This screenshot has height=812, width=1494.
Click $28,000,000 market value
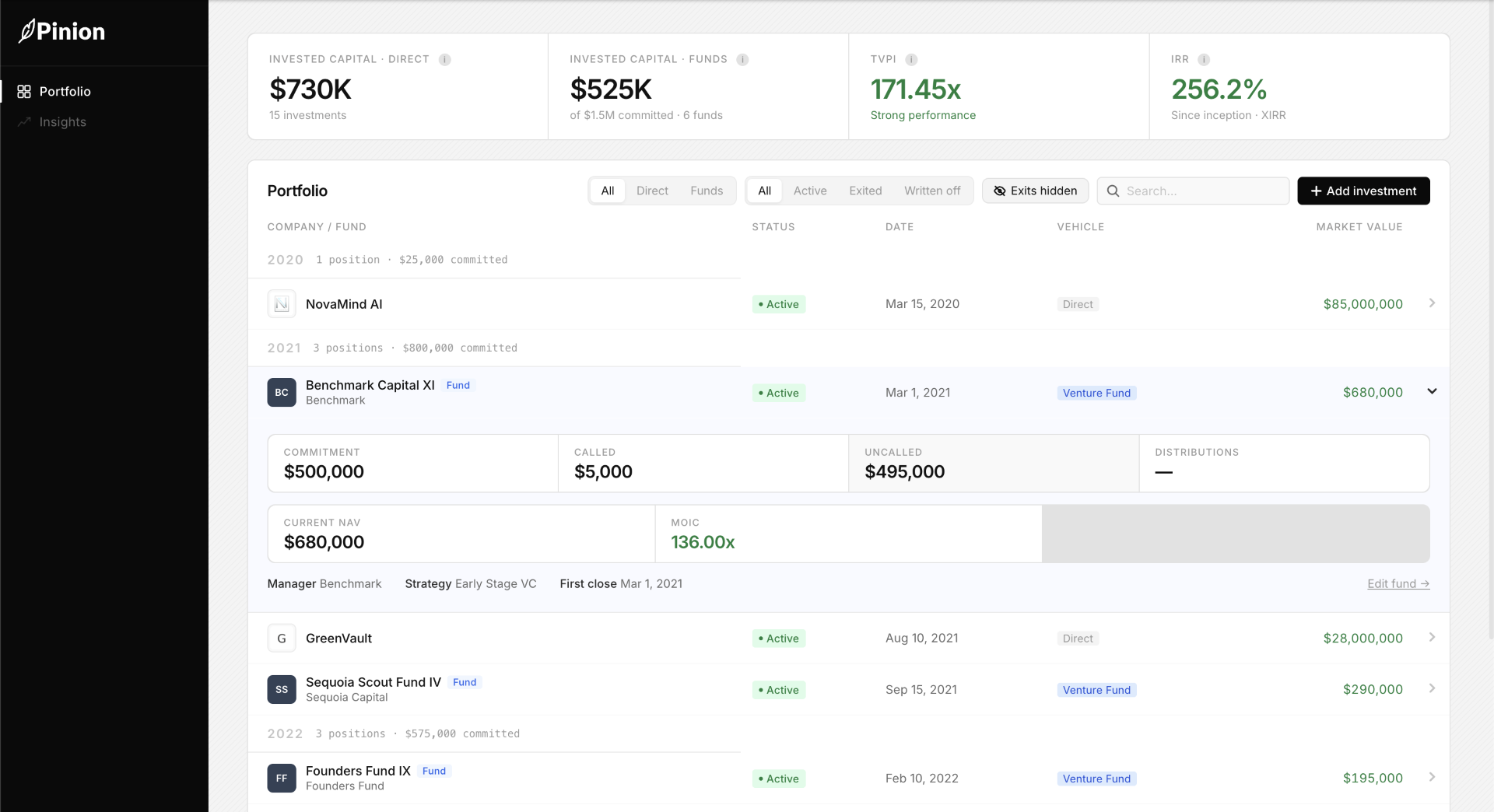[x=1363, y=639]
